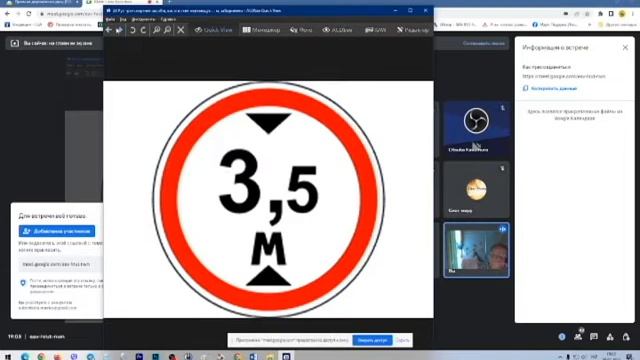
Task: Click audio indicator on your webcam tile
Action: [x=502, y=229]
